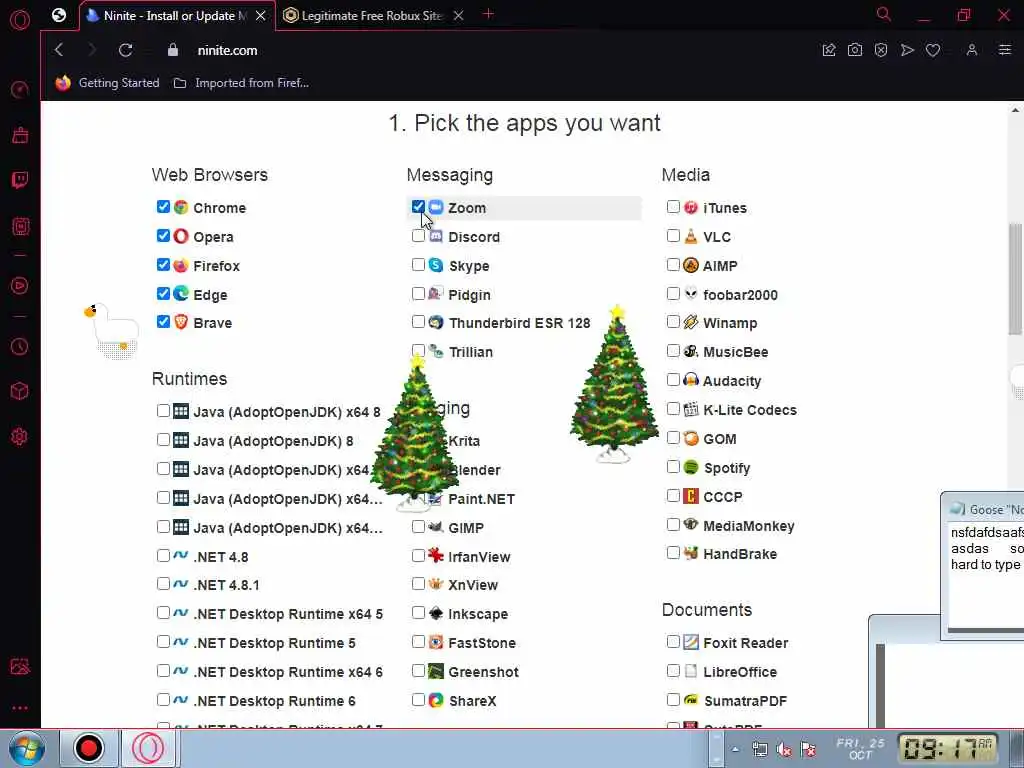This screenshot has width=1024, height=768.
Task: Open Extensions cube icon in sidebar
Action: point(20,391)
